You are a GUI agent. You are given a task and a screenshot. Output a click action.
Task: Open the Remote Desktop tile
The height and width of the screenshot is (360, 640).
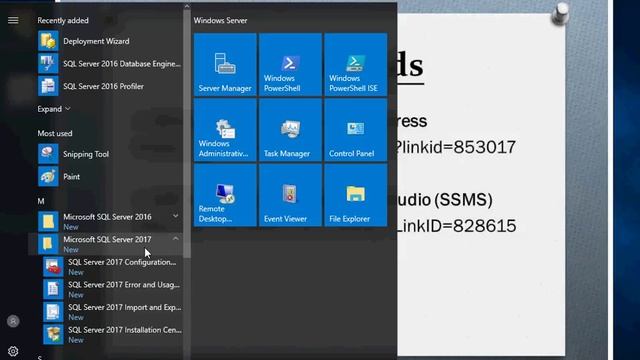click(225, 195)
